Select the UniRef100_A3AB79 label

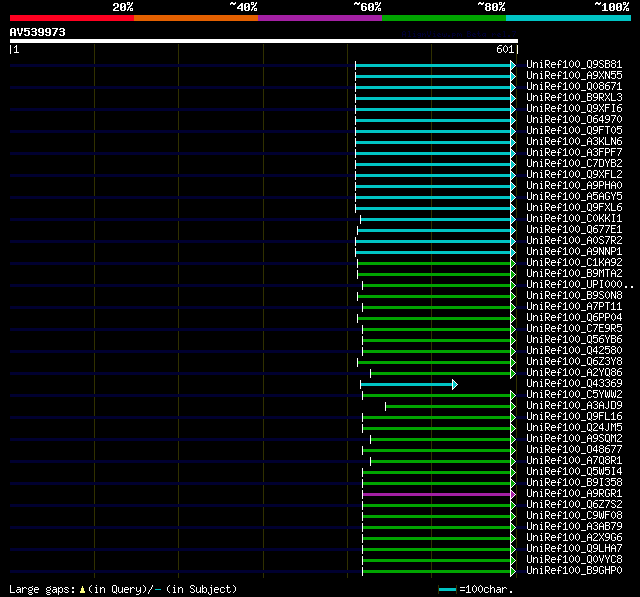click(574, 527)
